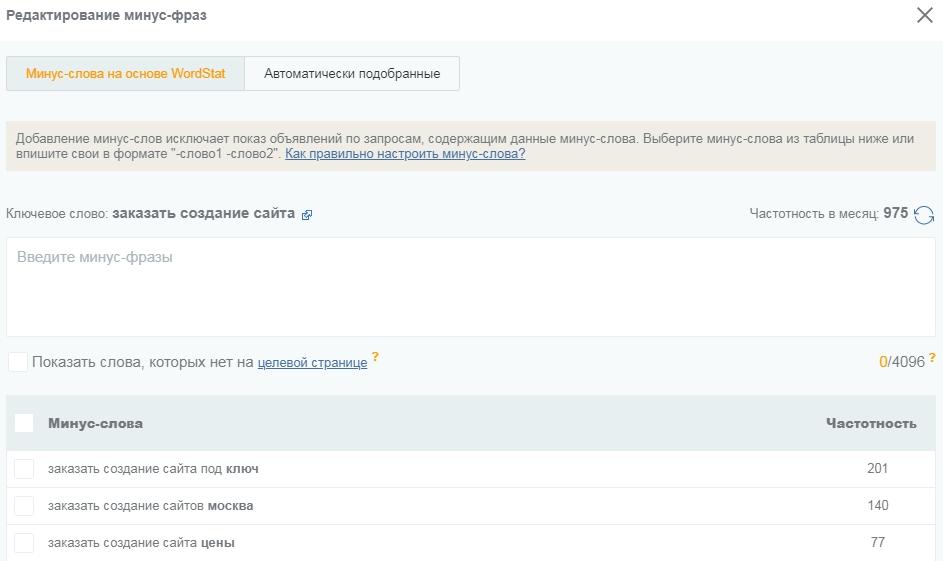Image resolution: width=943 pixels, height=561 pixels.
Task: Enable 'Показать слова, которых нет' checkbox
Action: pyautogui.click(x=18, y=362)
